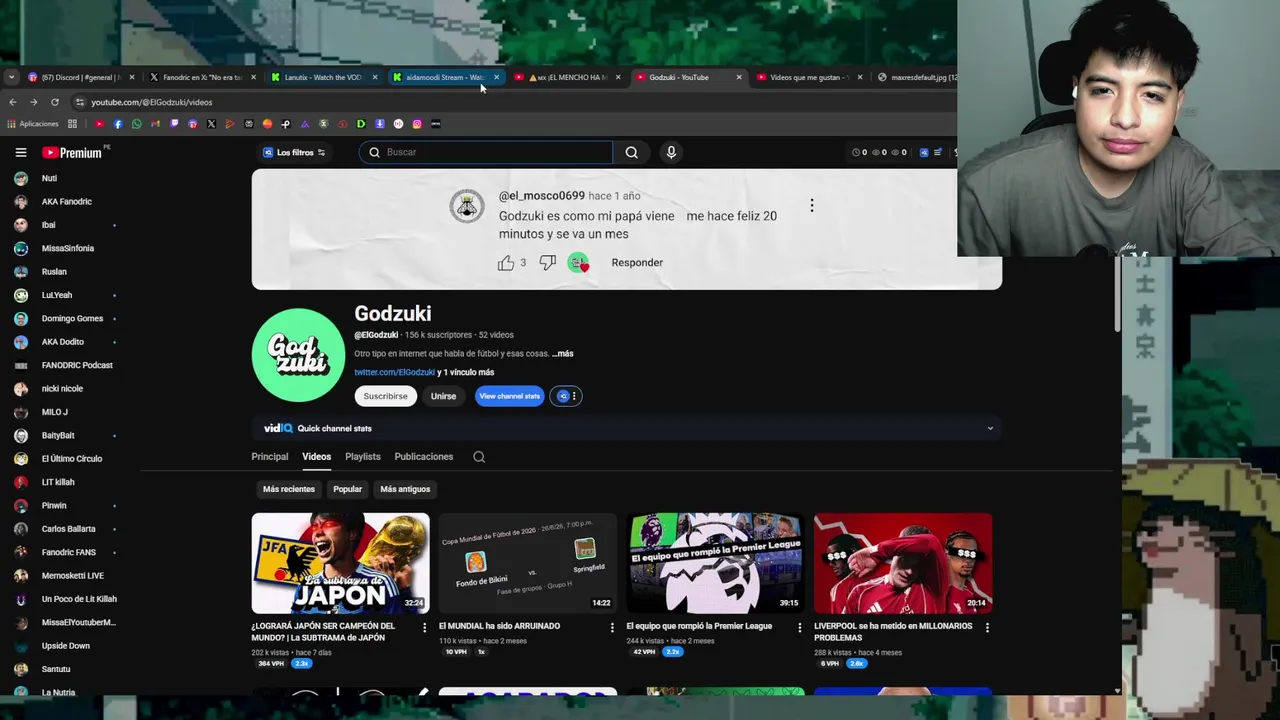Open options menu for Japón video
This screenshot has width=1280, height=720.
425,628
